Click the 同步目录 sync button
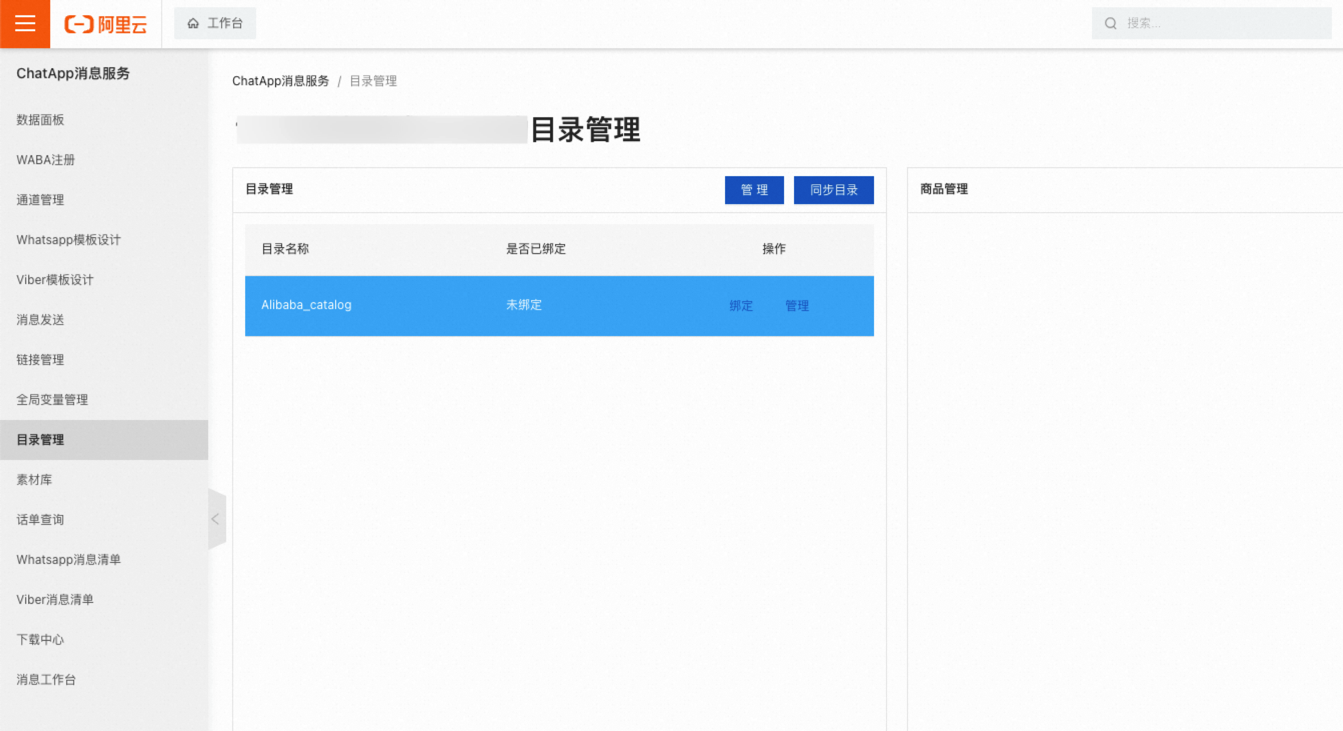 (x=833, y=190)
